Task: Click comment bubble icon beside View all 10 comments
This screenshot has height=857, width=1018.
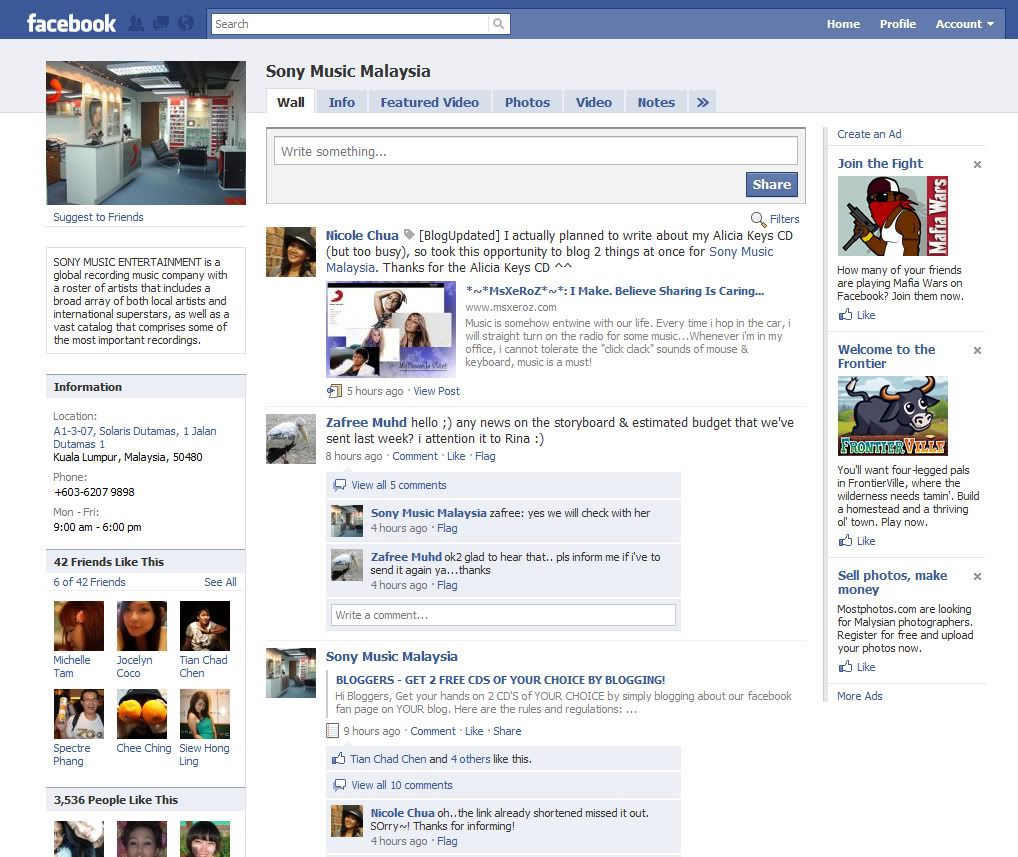Action: click(339, 785)
